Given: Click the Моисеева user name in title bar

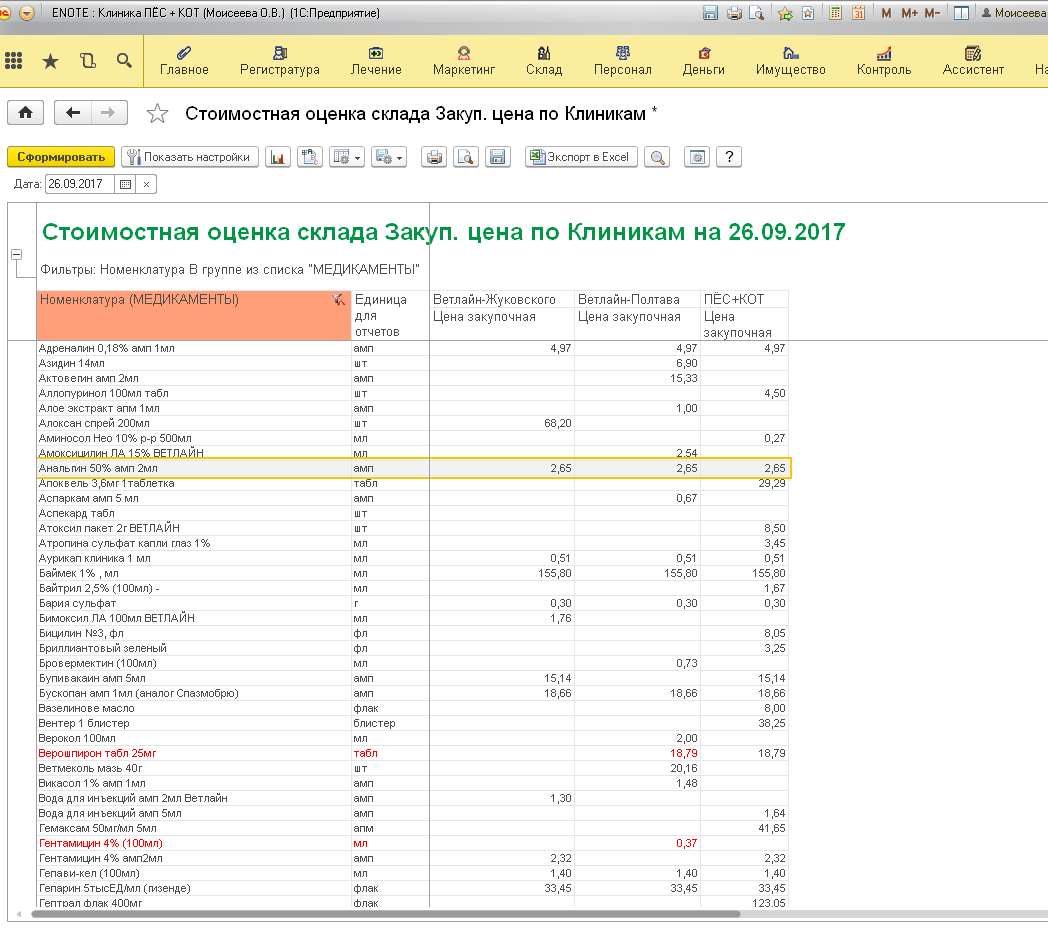Looking at the screenshot, I should tap(1013, 13).
